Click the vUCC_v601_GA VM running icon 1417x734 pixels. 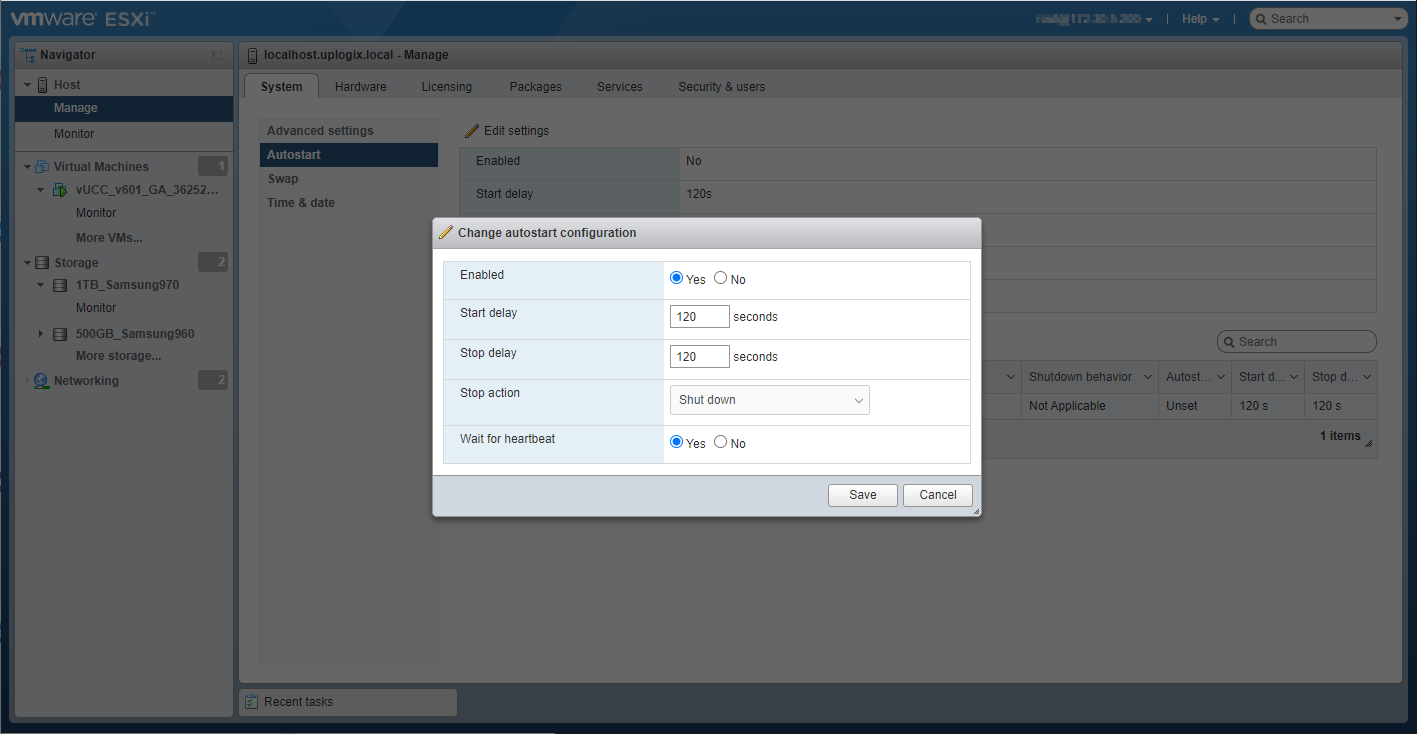coord(60,190)
